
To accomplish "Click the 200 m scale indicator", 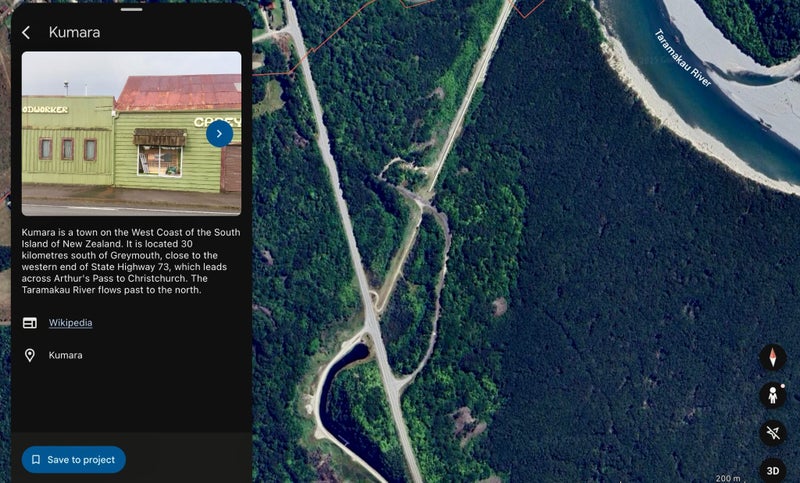I will coord(728,478).
